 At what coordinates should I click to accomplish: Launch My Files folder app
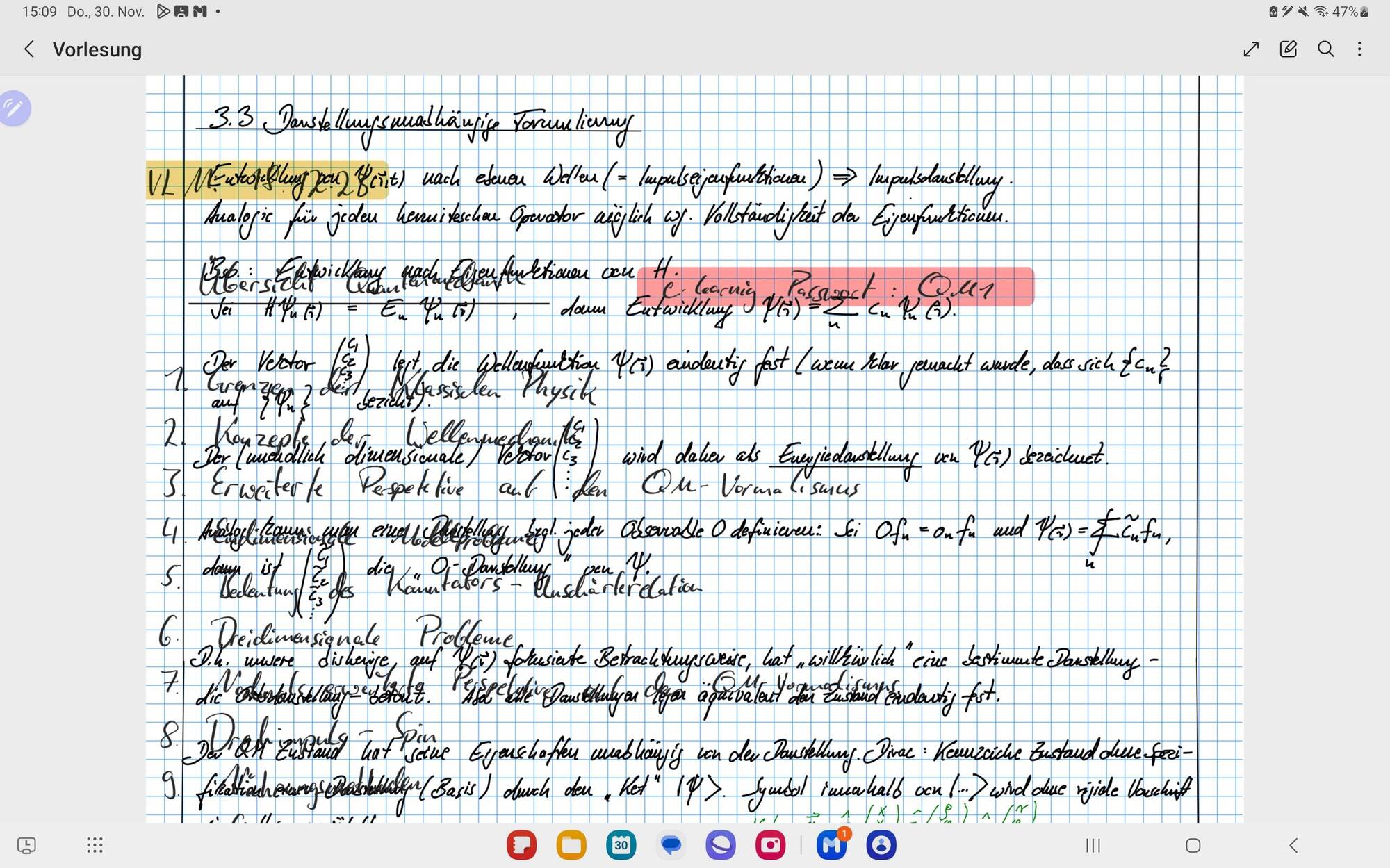tap(571, 845)
